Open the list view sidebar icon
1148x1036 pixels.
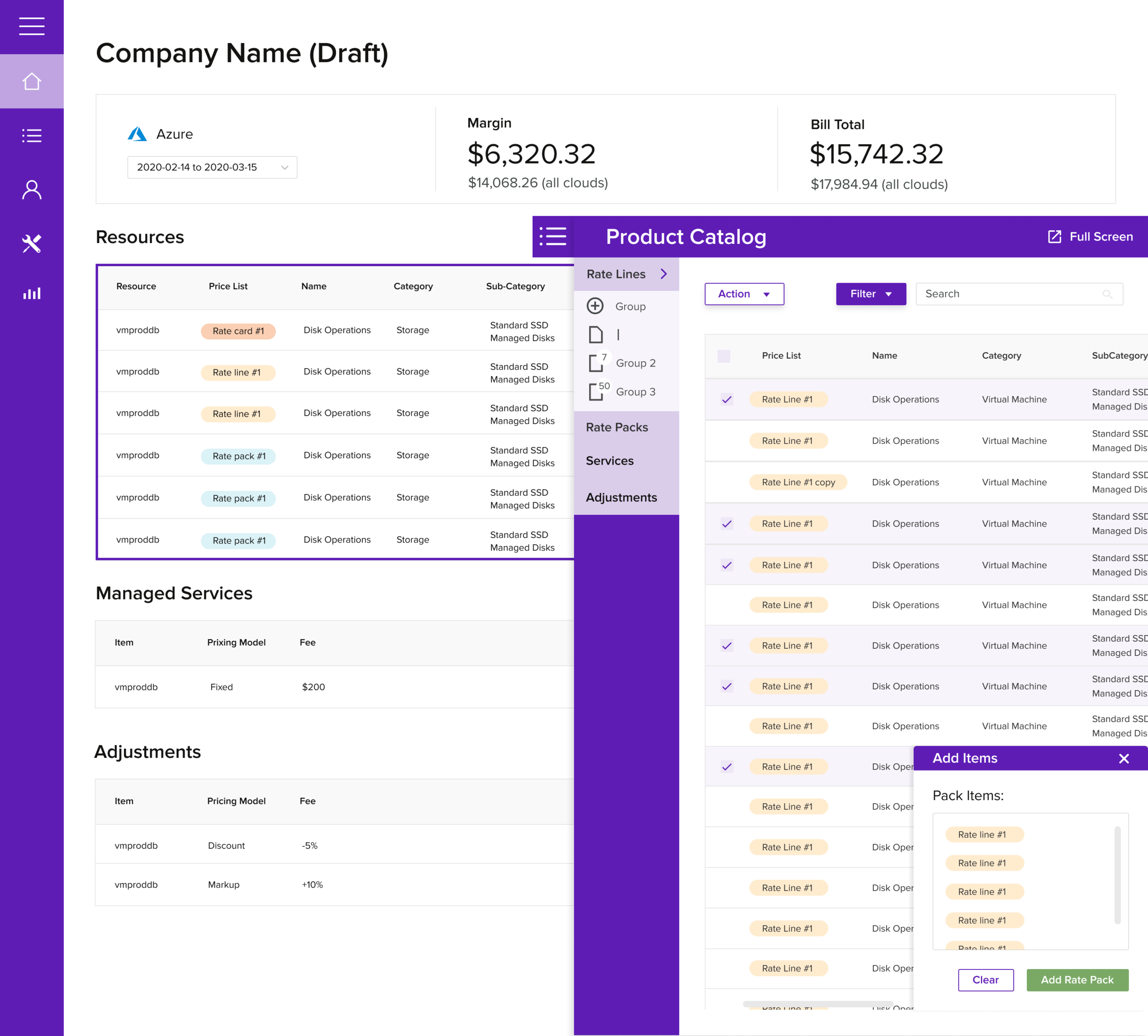pos(32,135)
